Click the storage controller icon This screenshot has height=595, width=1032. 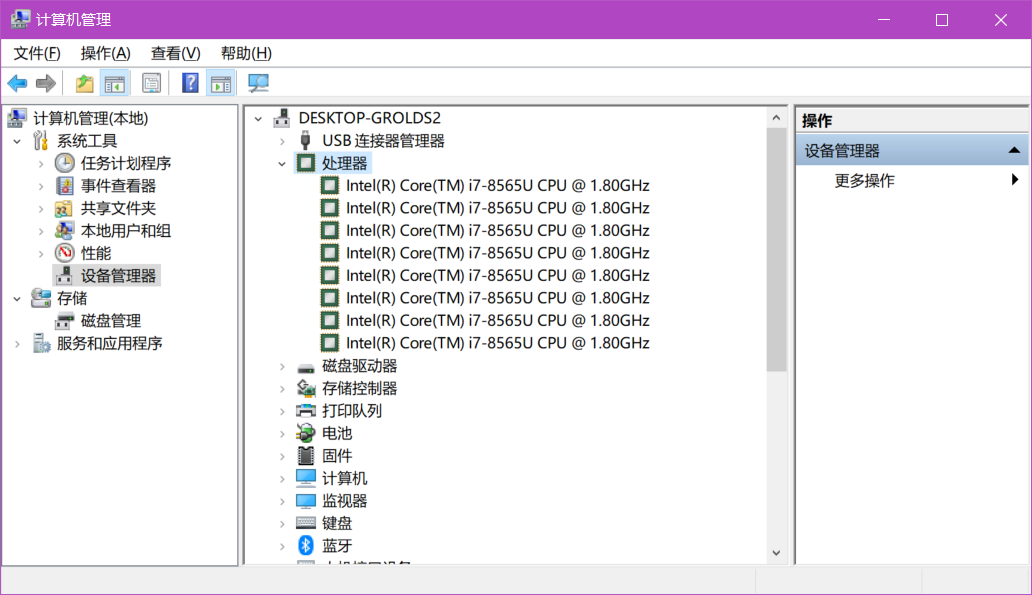pos(305,388)
